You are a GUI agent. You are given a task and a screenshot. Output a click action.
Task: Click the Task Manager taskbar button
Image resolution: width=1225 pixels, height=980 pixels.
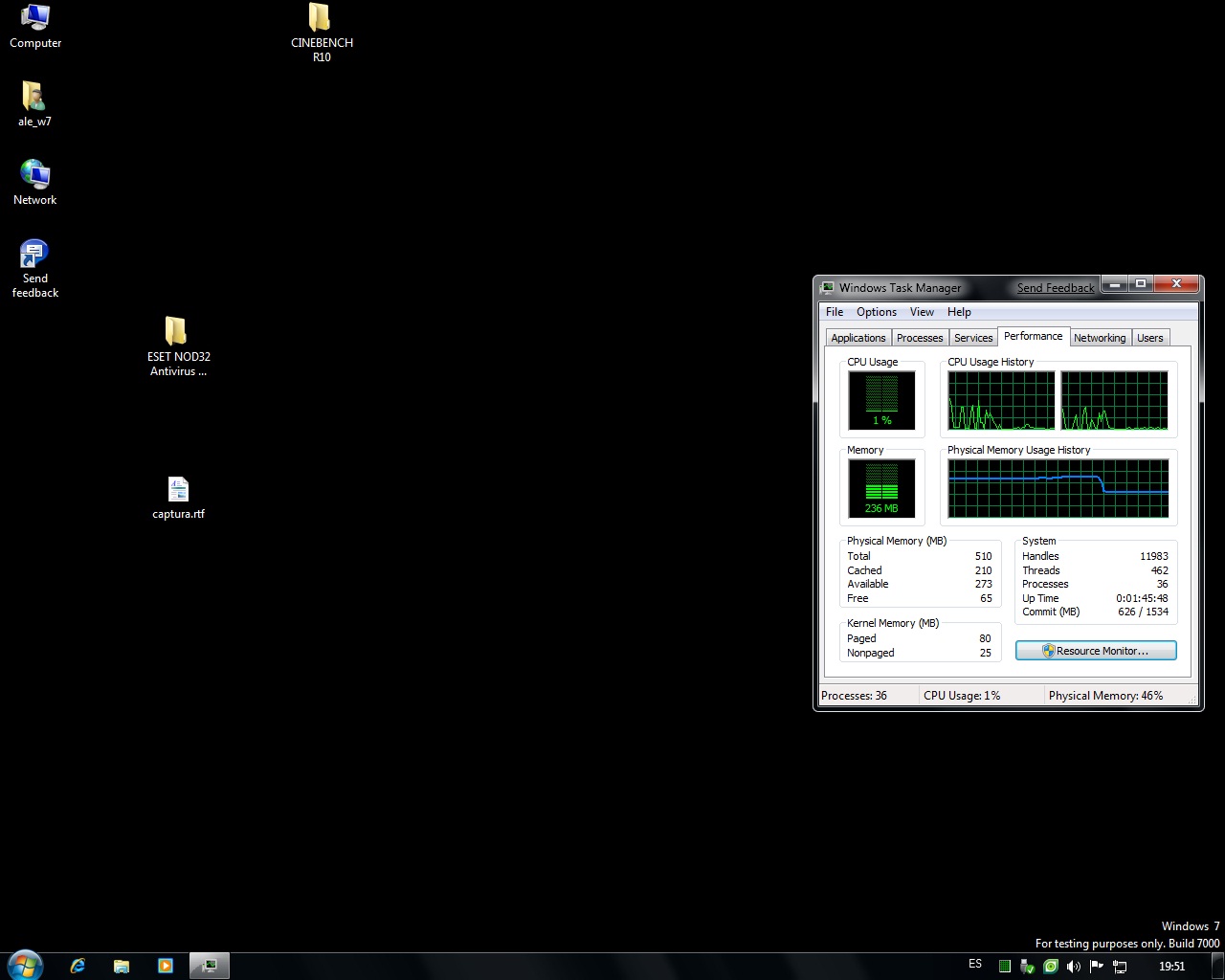coord(209,966)
